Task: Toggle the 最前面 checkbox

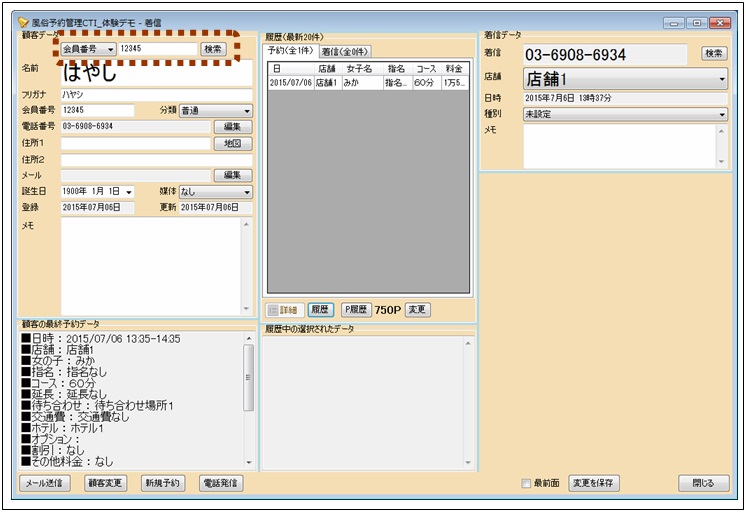Action: point(527,483)
